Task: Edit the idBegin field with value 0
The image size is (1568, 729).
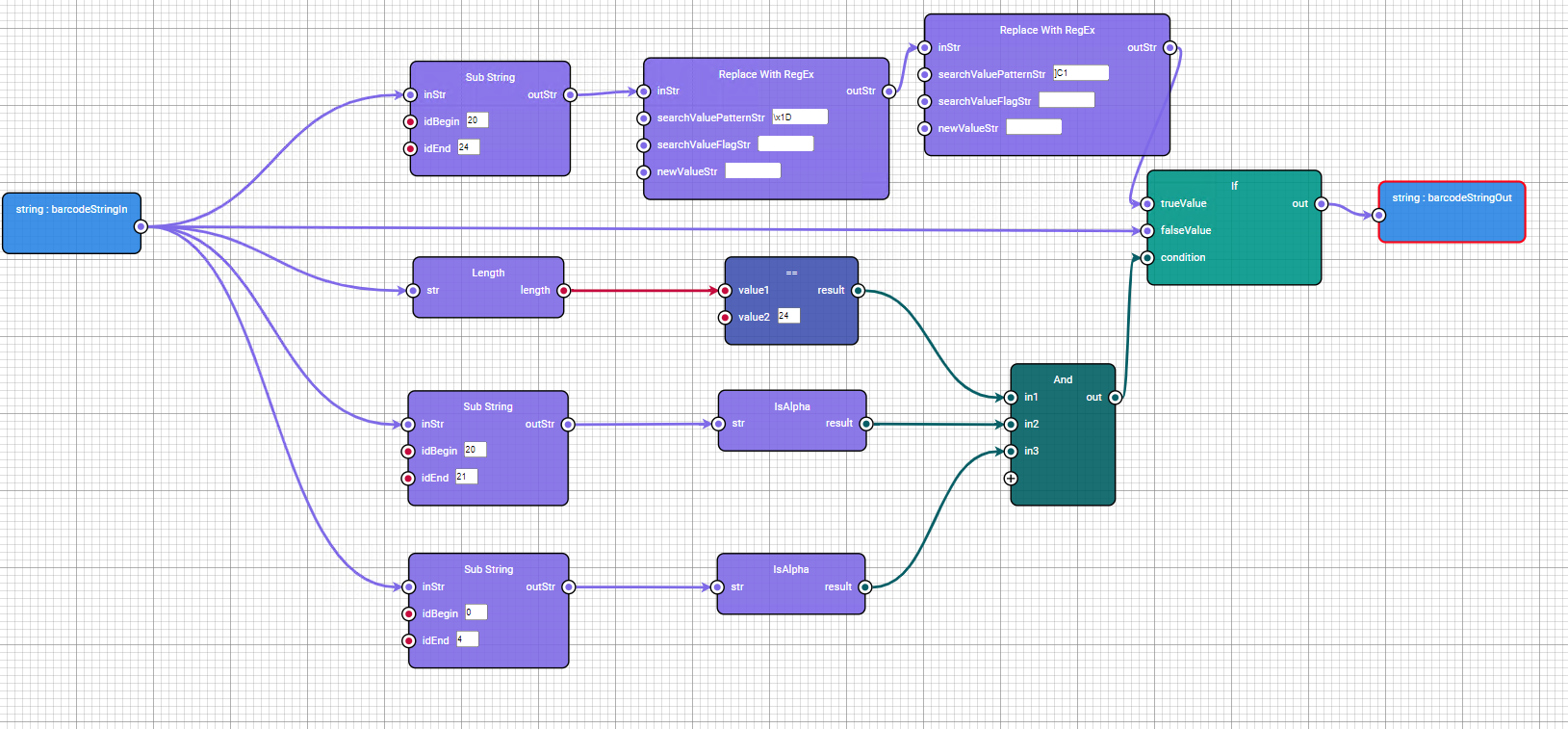Action: coord(476,612)
